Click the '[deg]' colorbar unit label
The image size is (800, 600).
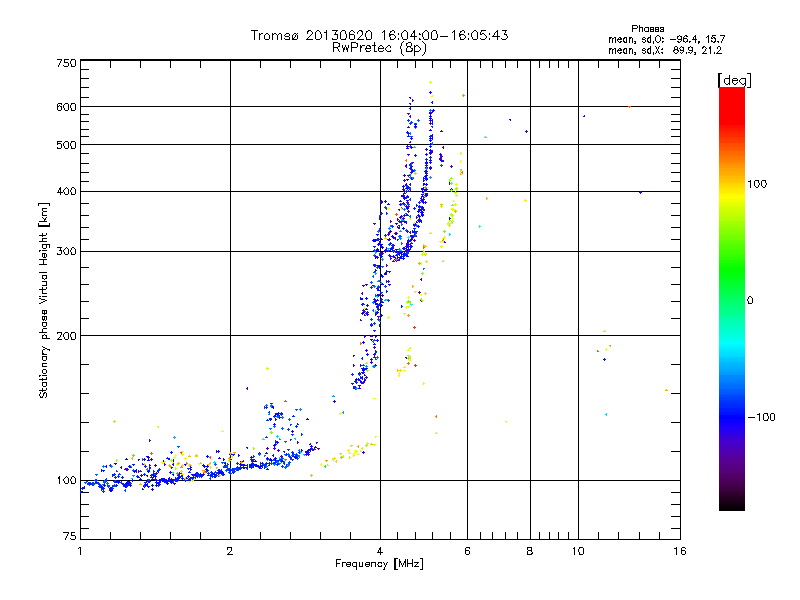tap(734, 80)
